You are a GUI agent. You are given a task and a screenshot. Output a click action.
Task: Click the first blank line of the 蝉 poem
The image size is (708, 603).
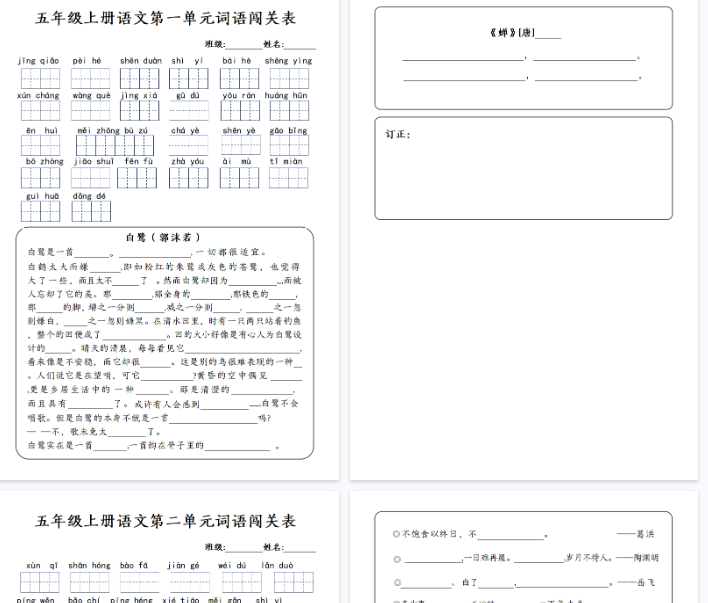463,58
